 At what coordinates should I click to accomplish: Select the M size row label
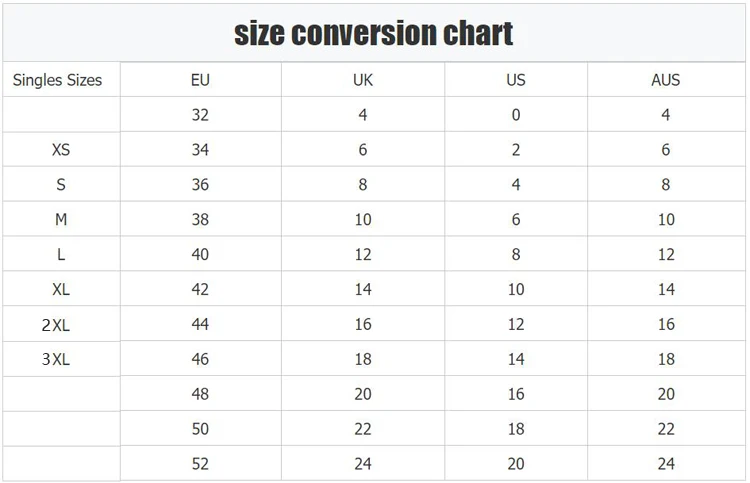pos(61,220)
